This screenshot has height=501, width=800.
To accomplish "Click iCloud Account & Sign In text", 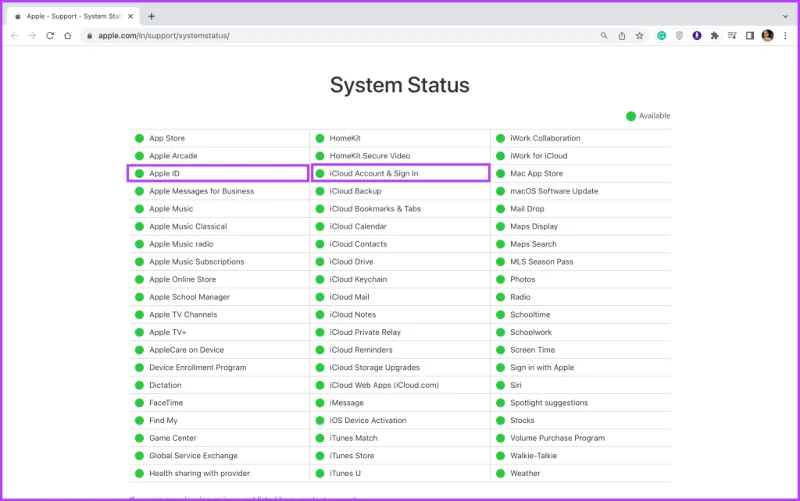I will (373, 173).
